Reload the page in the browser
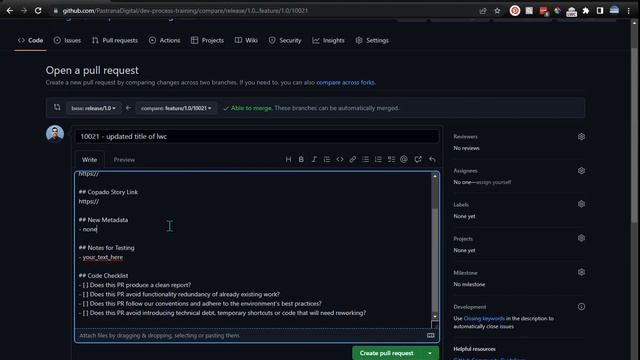Screen dimensions: 640x360 point(38,11)
